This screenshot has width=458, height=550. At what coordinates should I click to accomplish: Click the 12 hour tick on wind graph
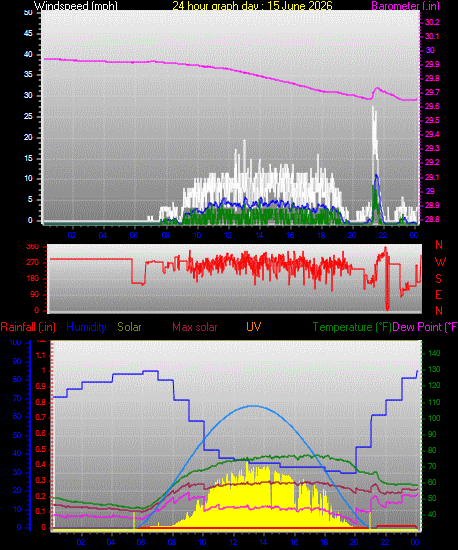(x=228, y=235)
